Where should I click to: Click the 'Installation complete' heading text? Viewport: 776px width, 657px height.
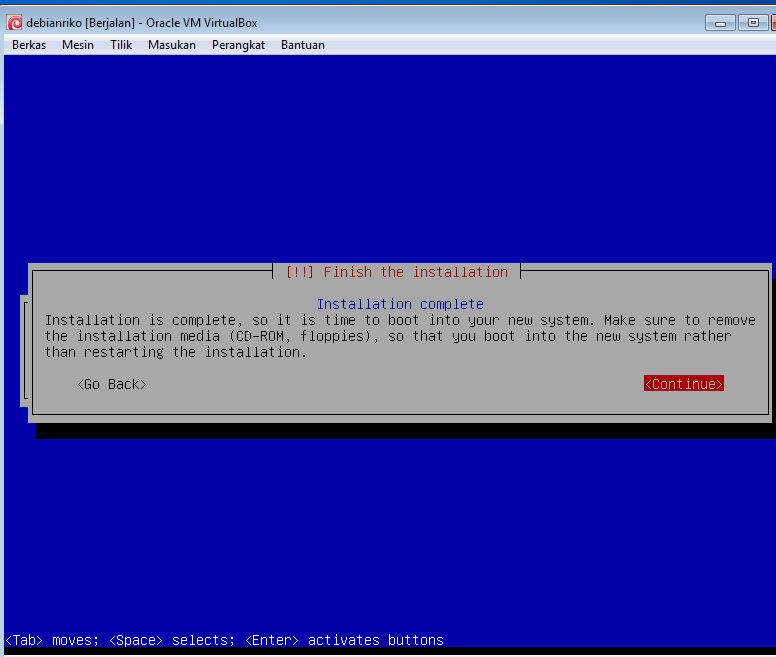(400, 304)
